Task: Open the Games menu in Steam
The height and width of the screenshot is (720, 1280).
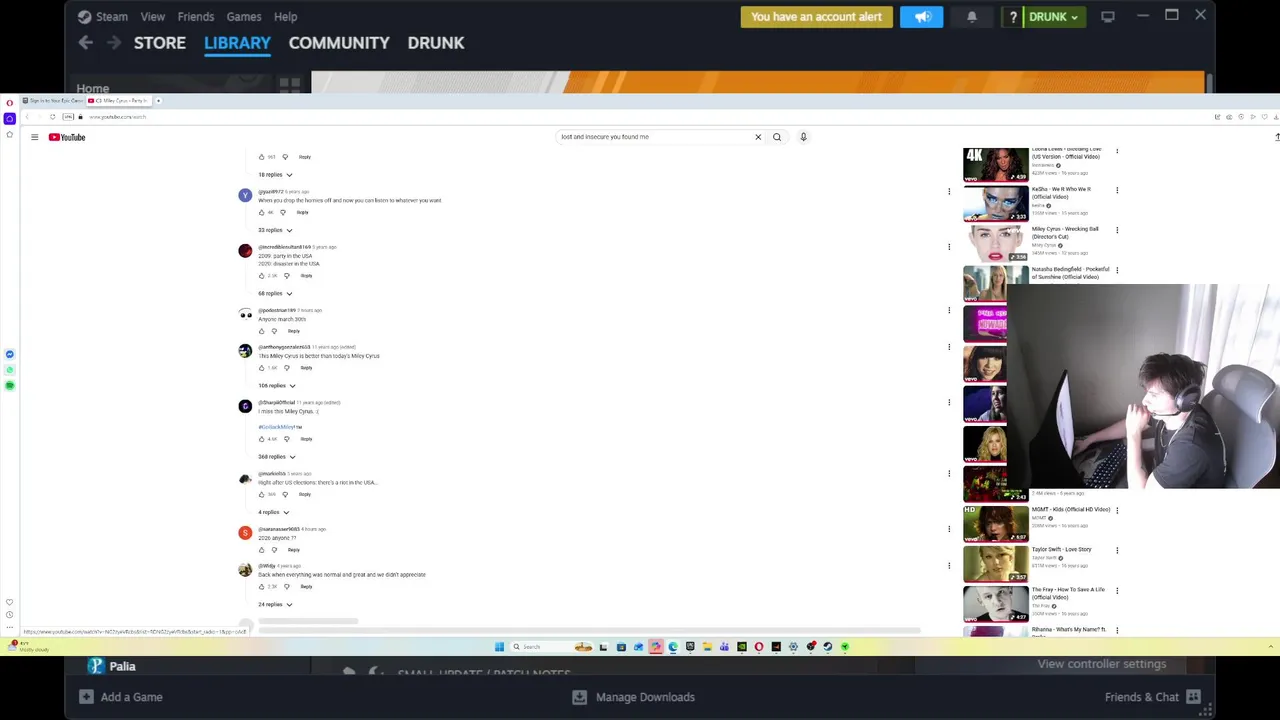Action: (x=244, y=16)
